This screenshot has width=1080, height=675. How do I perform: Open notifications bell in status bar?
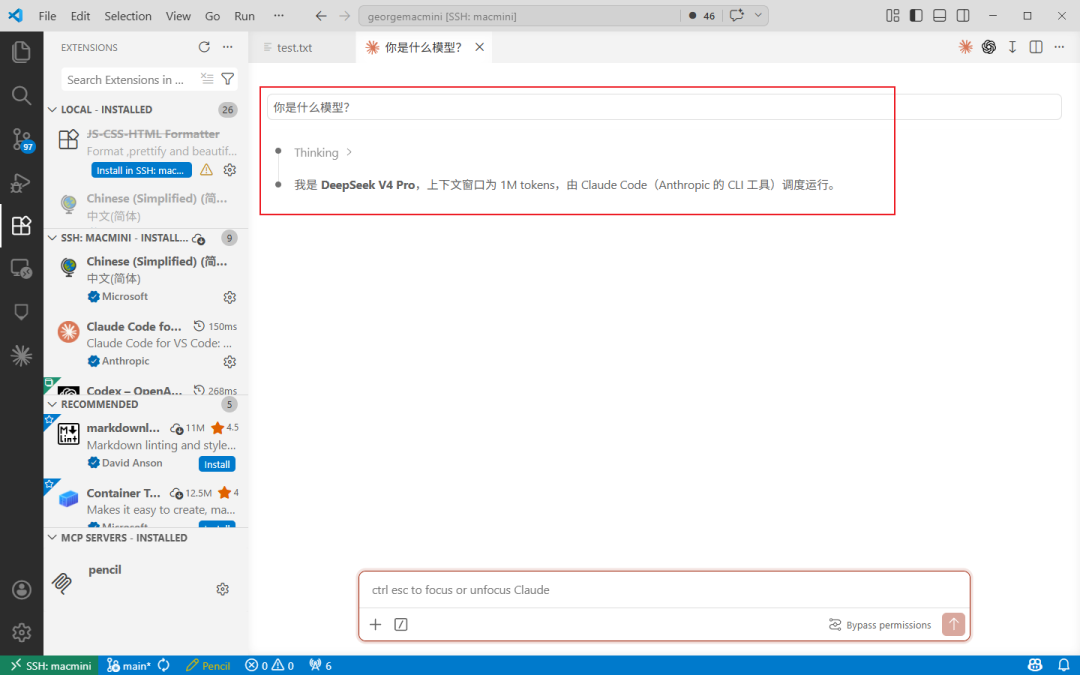tap(1063, 665)
